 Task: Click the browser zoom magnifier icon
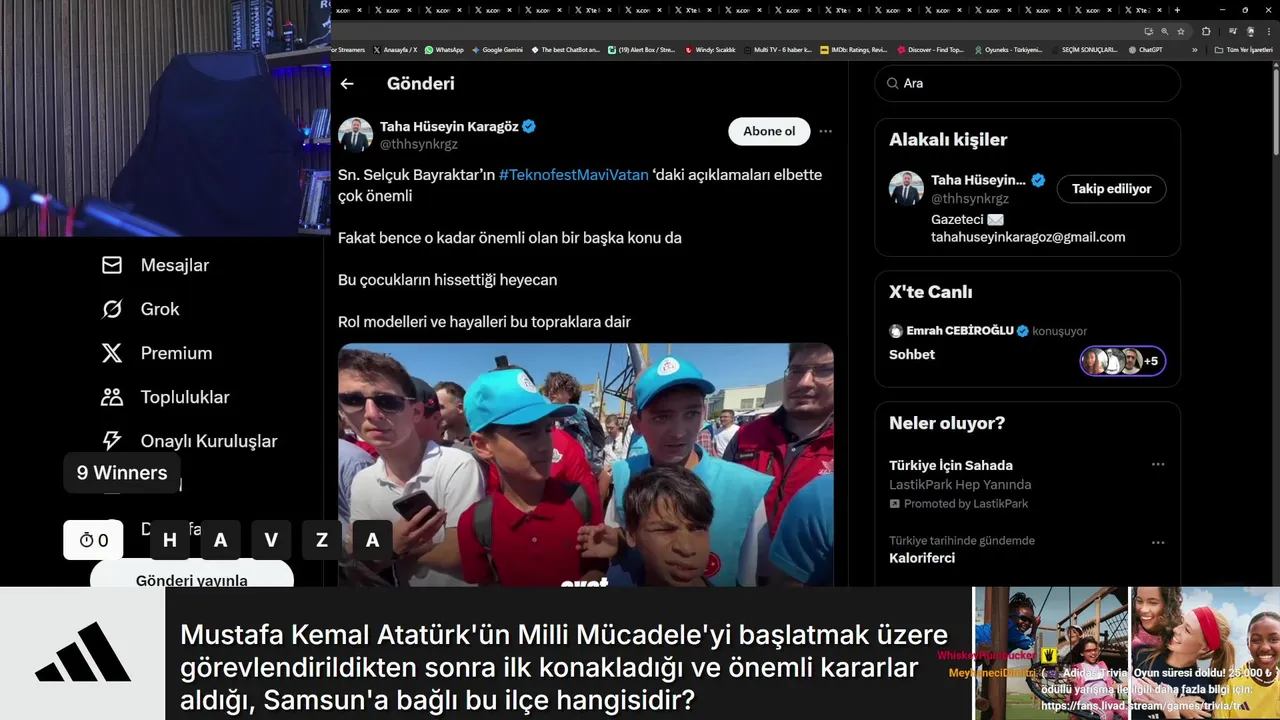[x=1165, y=31]
